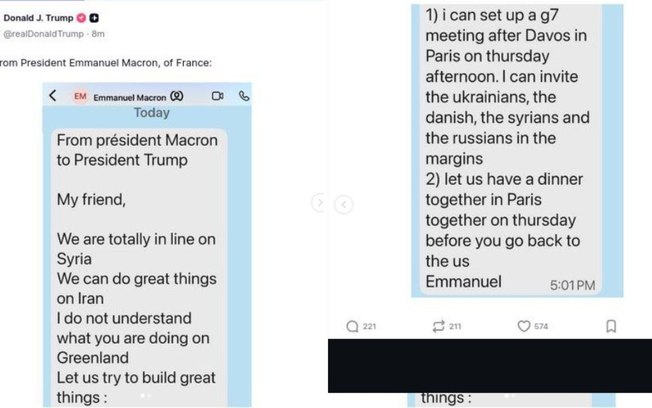Tap the EM avatar circle
The width and height of the screenshot is (652, 408).
point(80,97)
